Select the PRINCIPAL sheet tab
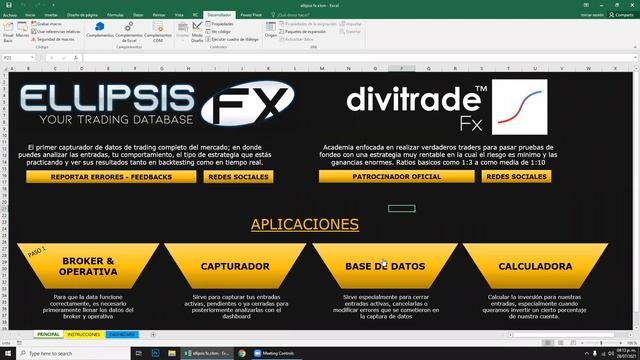 click(48, 334)
